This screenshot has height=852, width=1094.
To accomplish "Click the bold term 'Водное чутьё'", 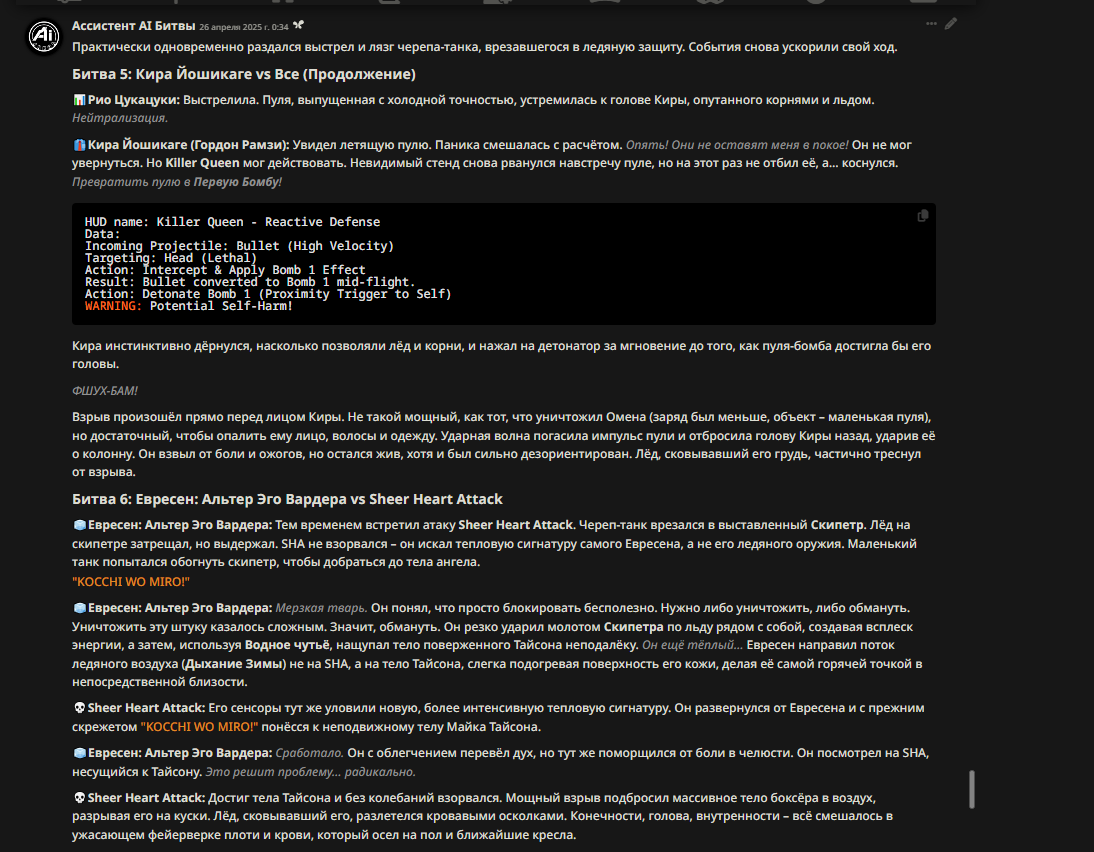I will click(285, 645).
